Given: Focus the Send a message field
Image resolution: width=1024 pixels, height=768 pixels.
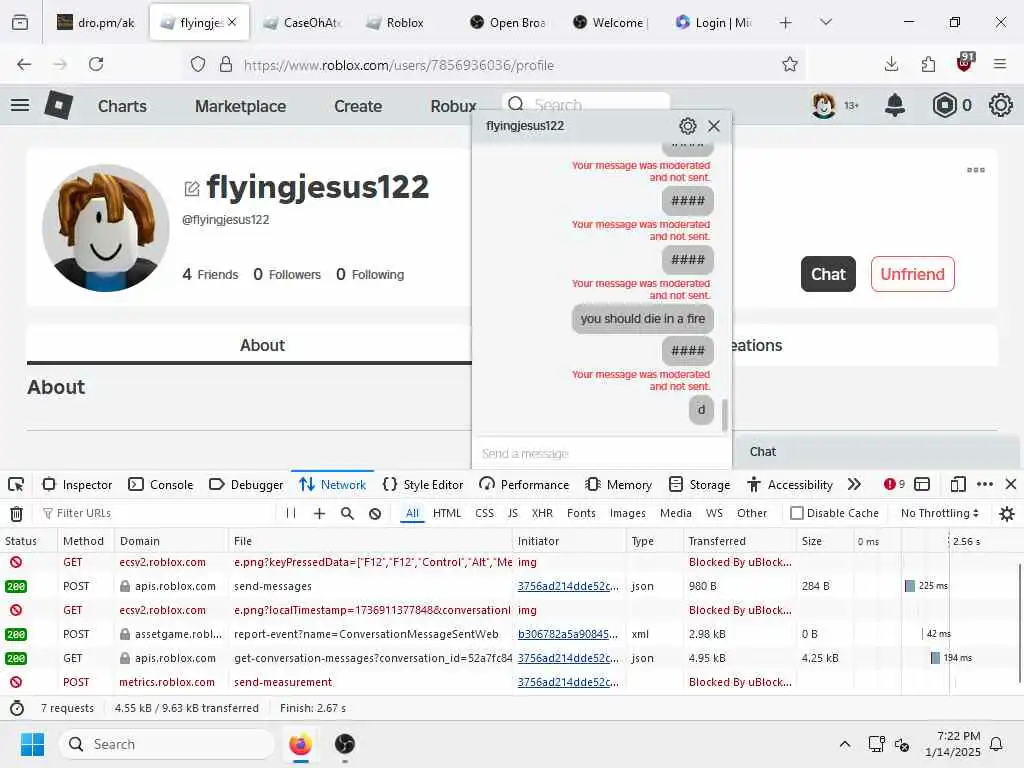Looking at the screenshot, I should [x=601, y=453].
